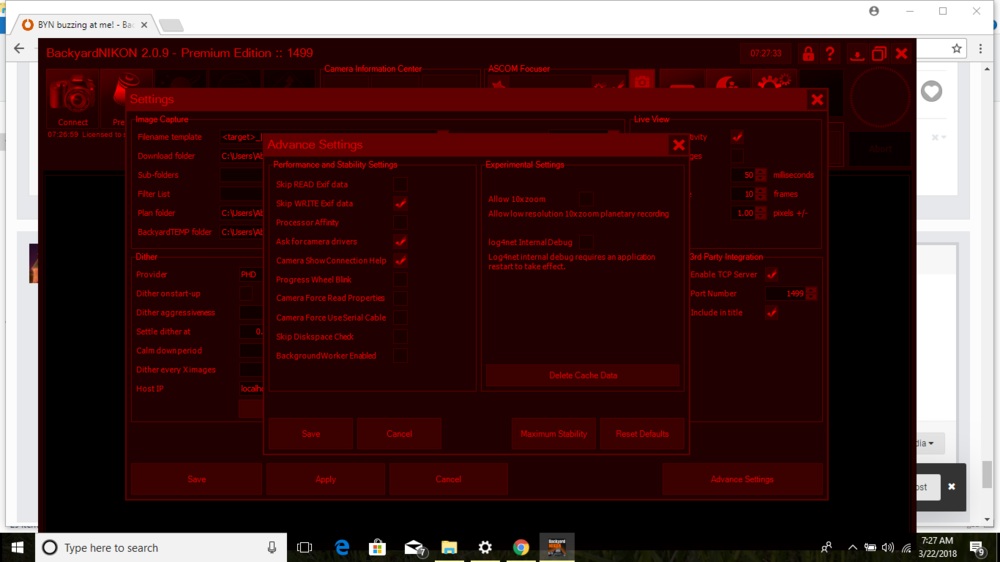Adjust the 50 milliseconds stepper arrows
Screen dimensions: 1000x562
pyautogui.click(x=760, y=175)
